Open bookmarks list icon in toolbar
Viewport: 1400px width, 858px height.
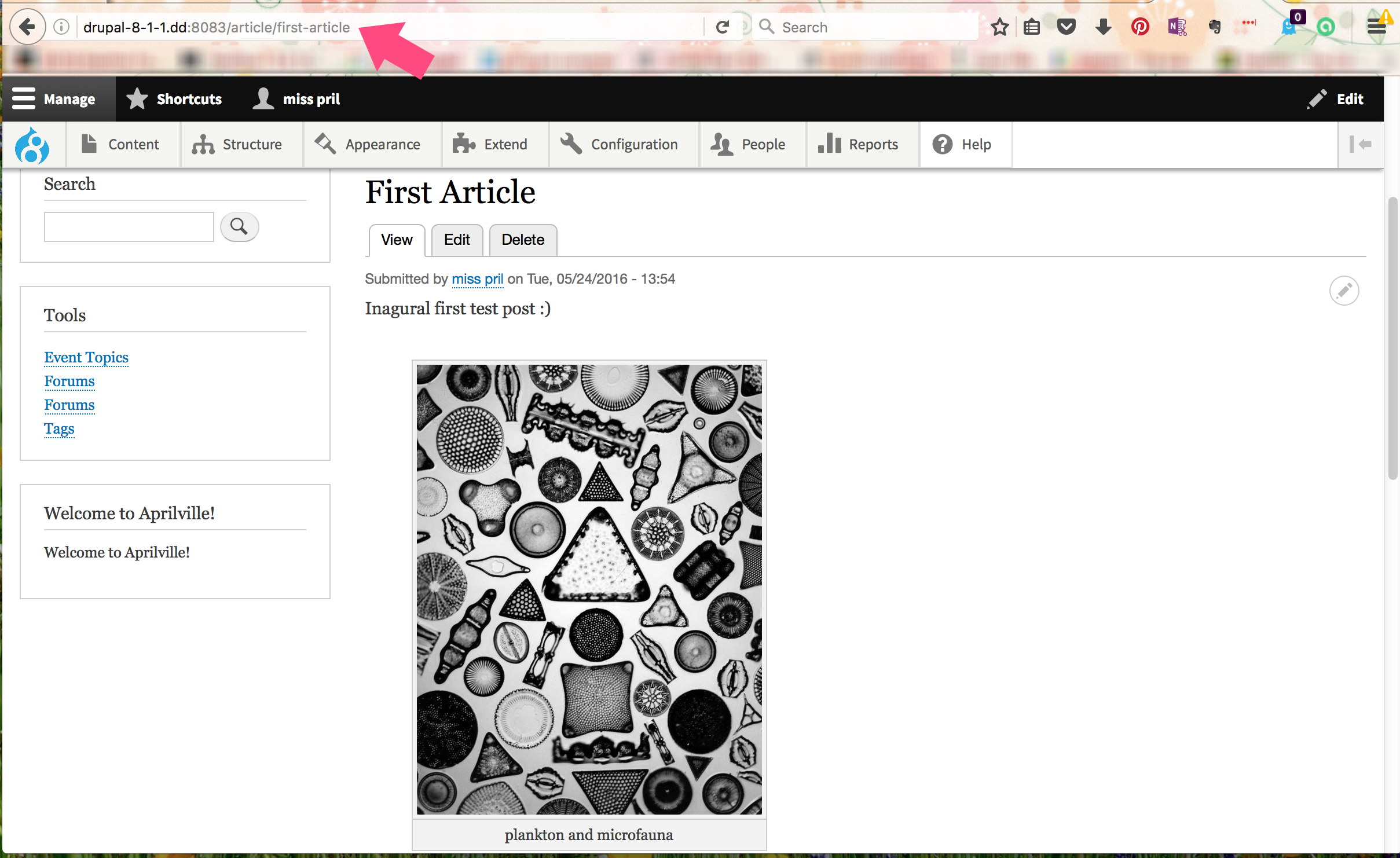point(1032,27)
